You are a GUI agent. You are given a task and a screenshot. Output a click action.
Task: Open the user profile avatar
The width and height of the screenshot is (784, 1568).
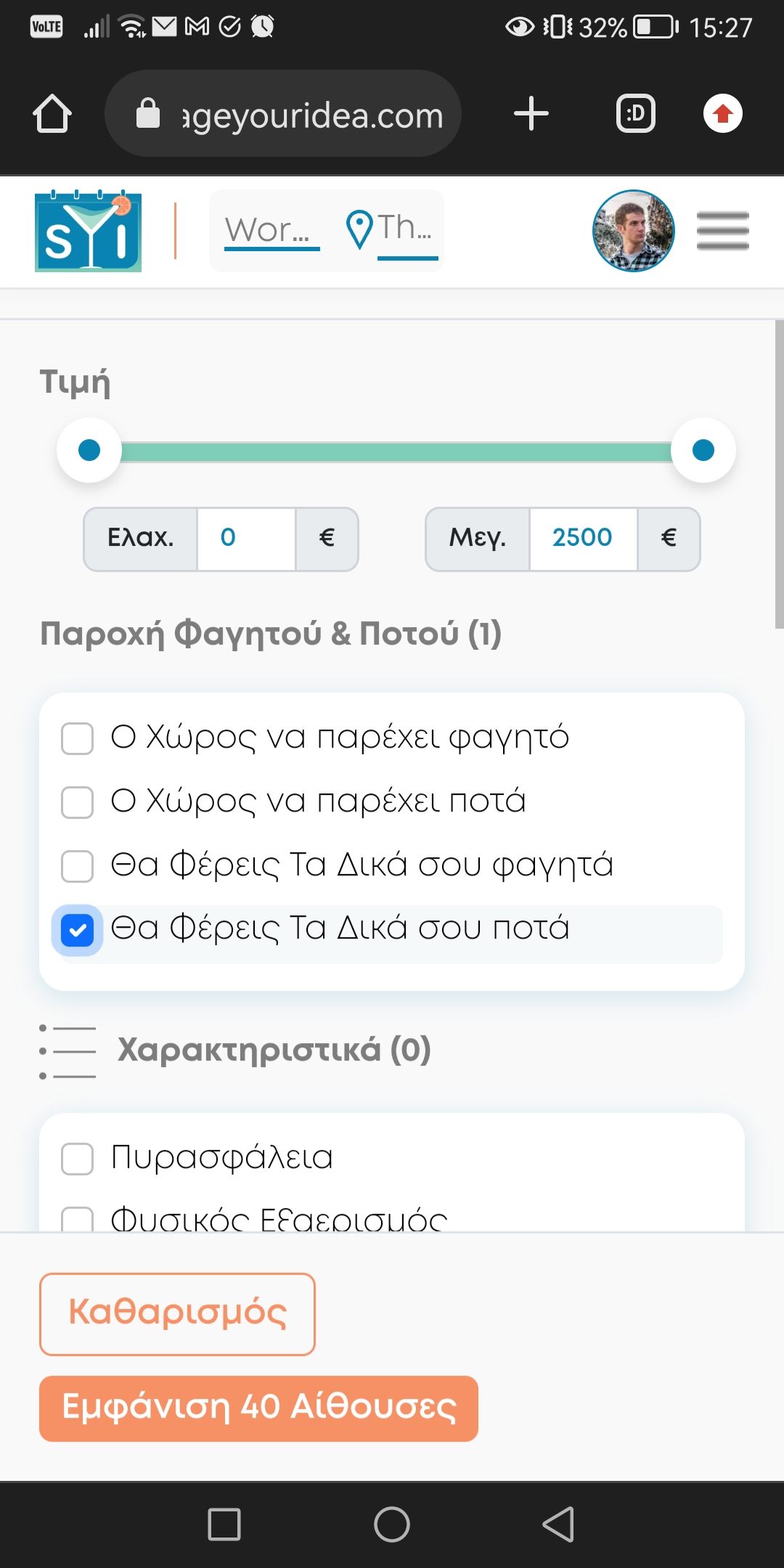634,231
